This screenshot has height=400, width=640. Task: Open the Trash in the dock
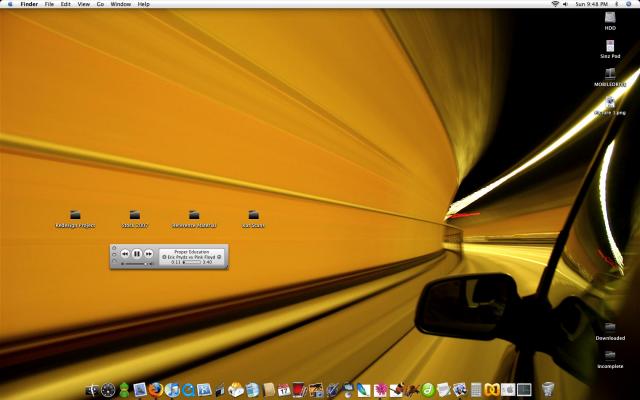point(548,389)
